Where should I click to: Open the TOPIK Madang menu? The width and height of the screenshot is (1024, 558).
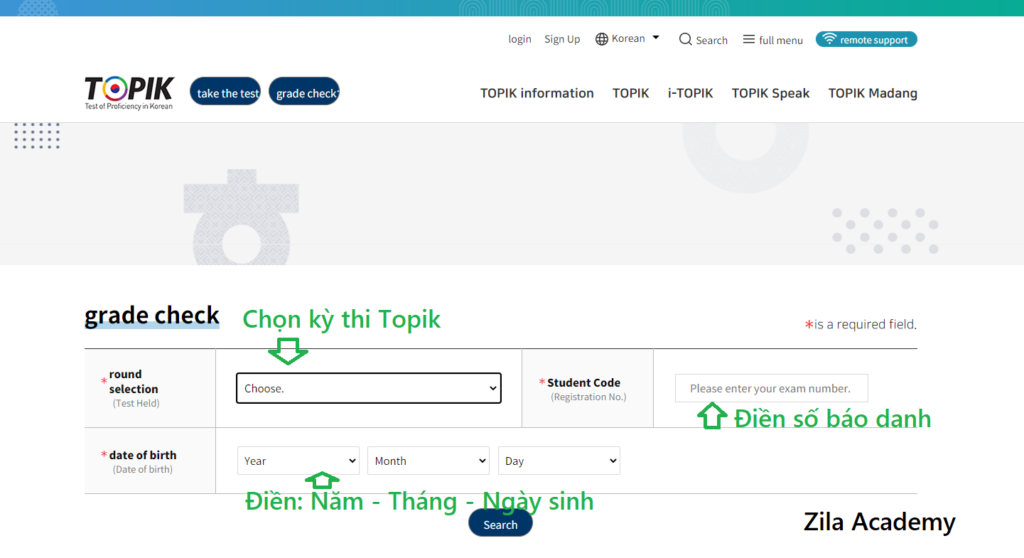point(872,93)
